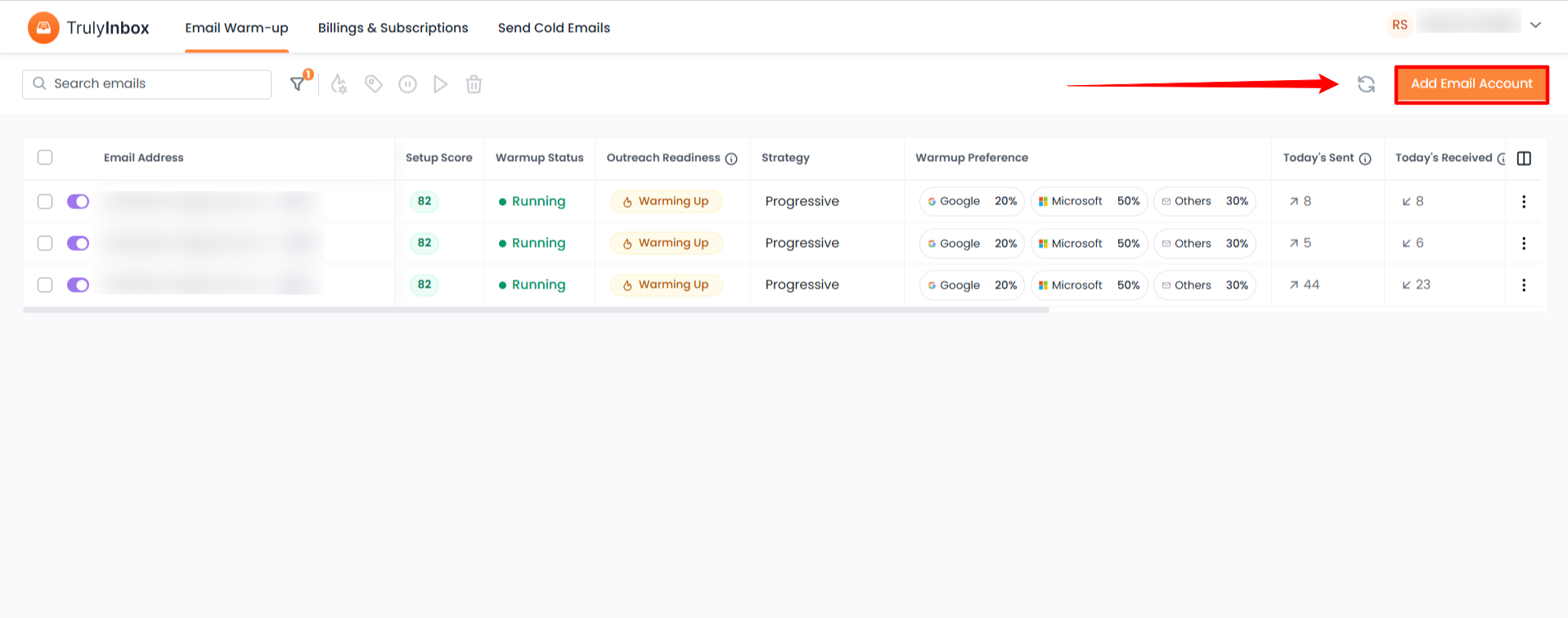Click the TrulyInbox logo link

pyautogui.click(x=88, y=28)
